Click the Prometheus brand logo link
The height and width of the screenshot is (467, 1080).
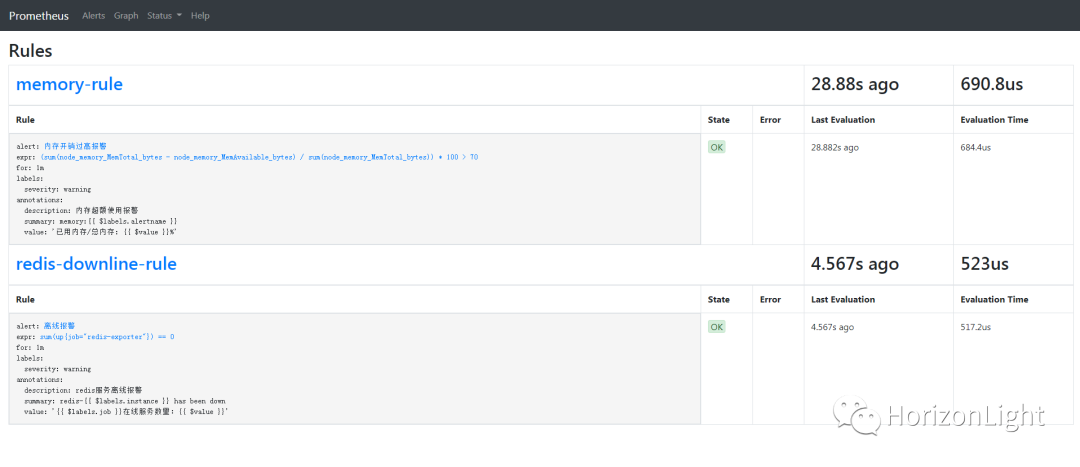(39, 16)
